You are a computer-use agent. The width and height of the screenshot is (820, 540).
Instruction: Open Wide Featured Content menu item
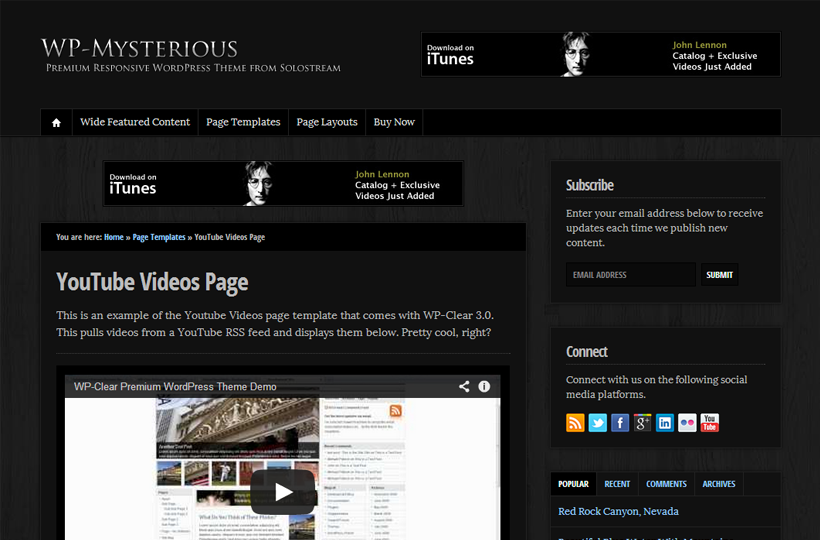[135, 122]
